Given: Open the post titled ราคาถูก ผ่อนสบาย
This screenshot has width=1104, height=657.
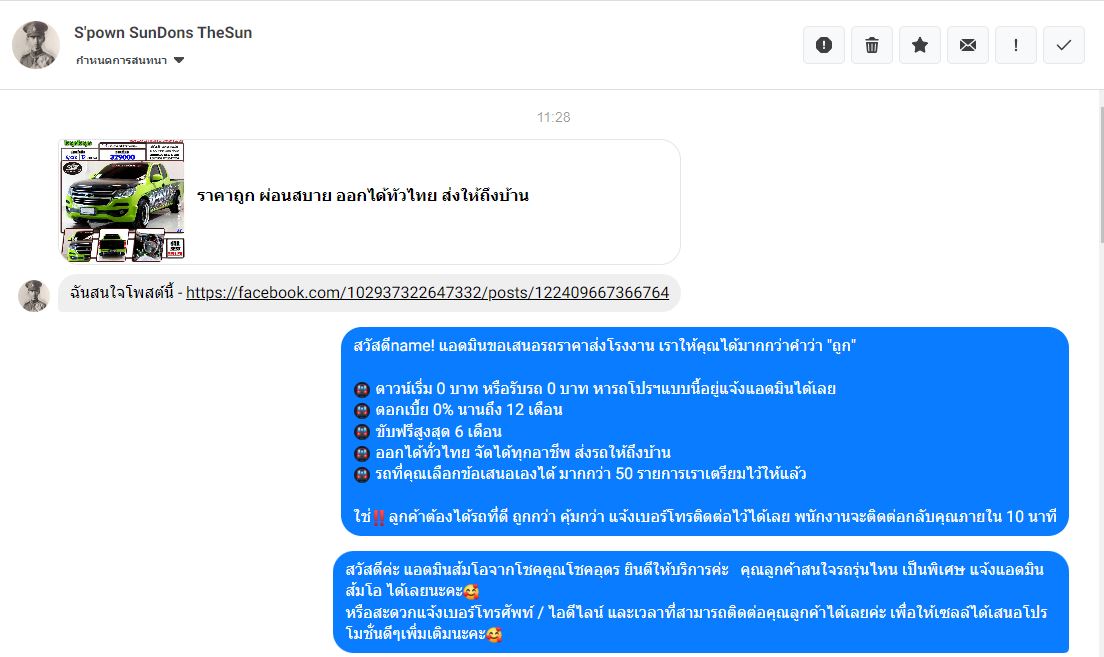Looking at the screenshot, I should [362, 196].
